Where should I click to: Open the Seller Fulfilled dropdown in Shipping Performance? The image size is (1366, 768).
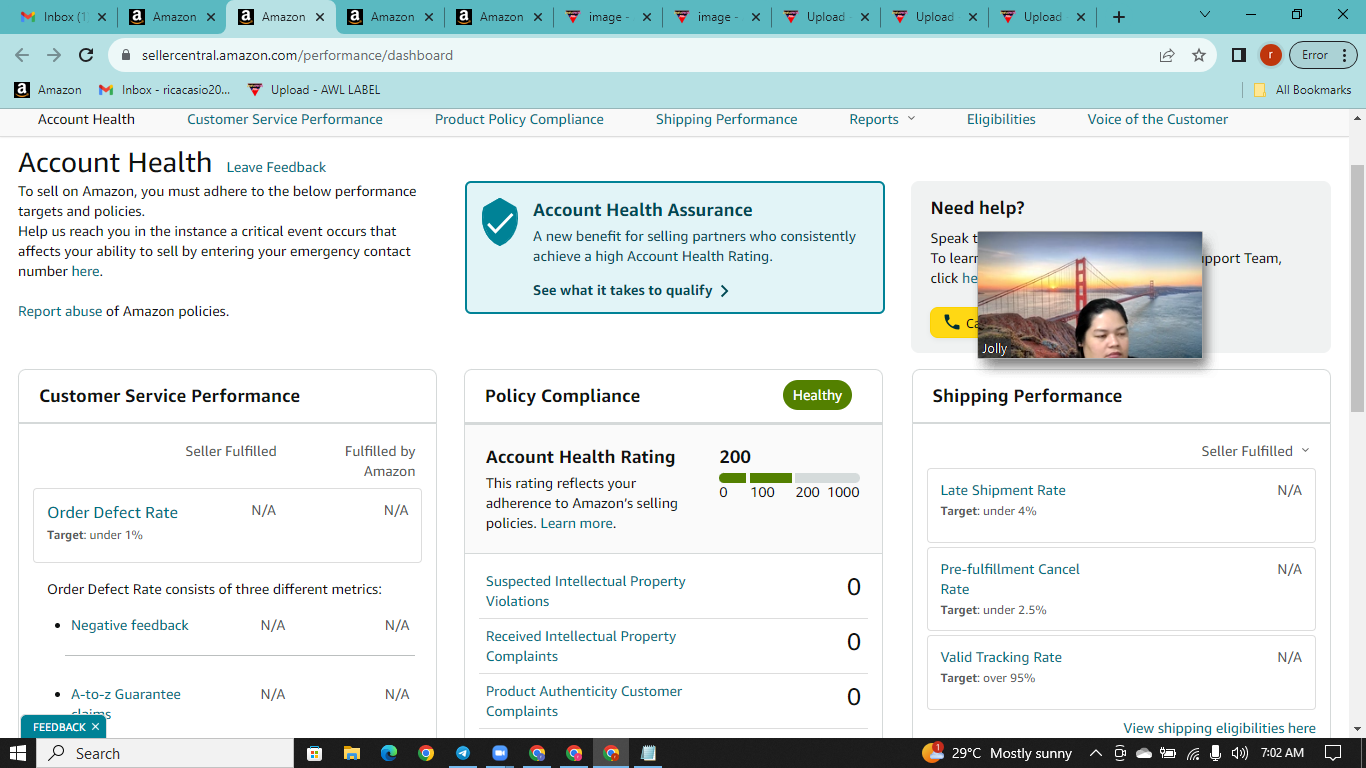point(1255,451)
